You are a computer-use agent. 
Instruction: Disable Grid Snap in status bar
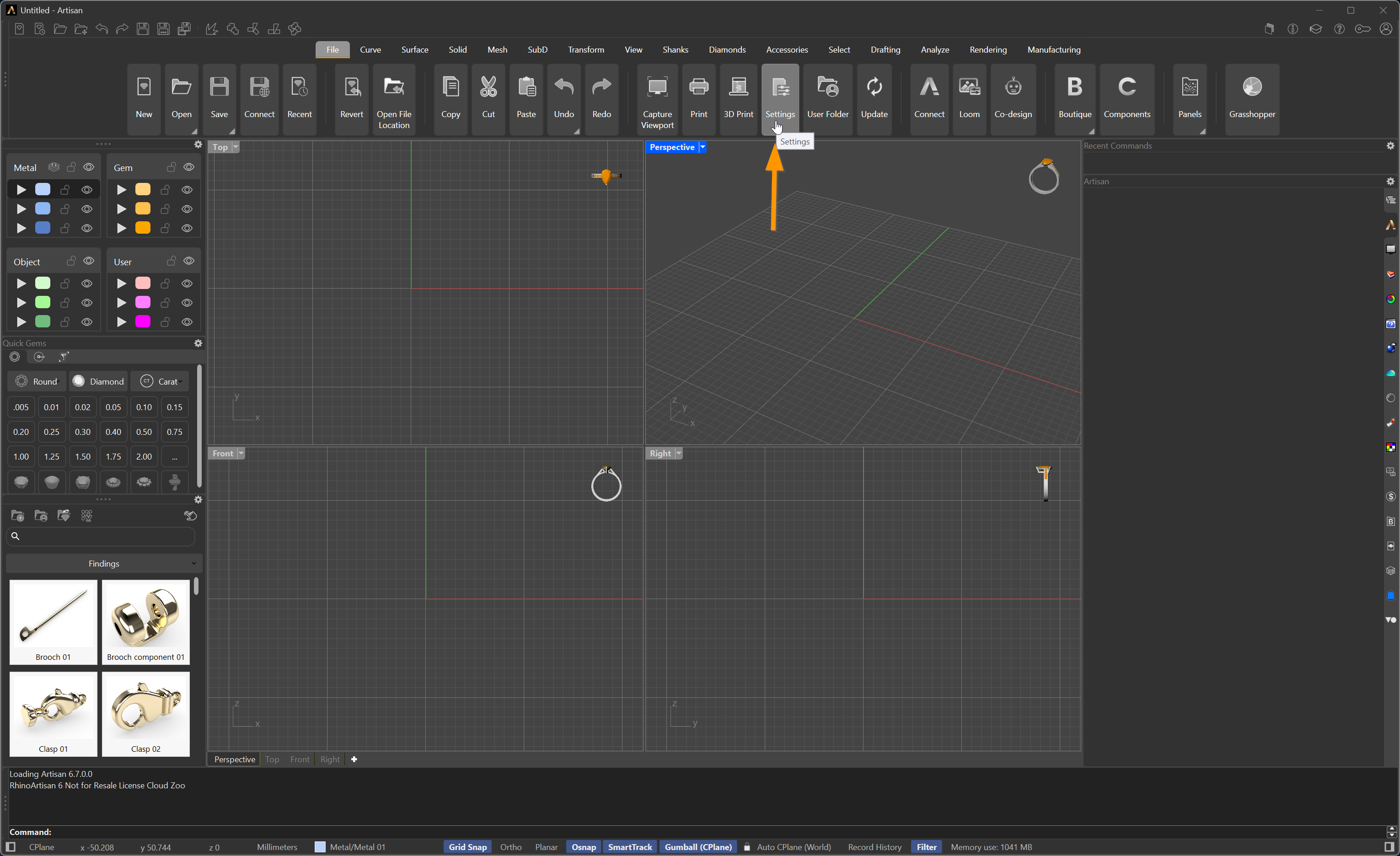[x=467, y=847]
